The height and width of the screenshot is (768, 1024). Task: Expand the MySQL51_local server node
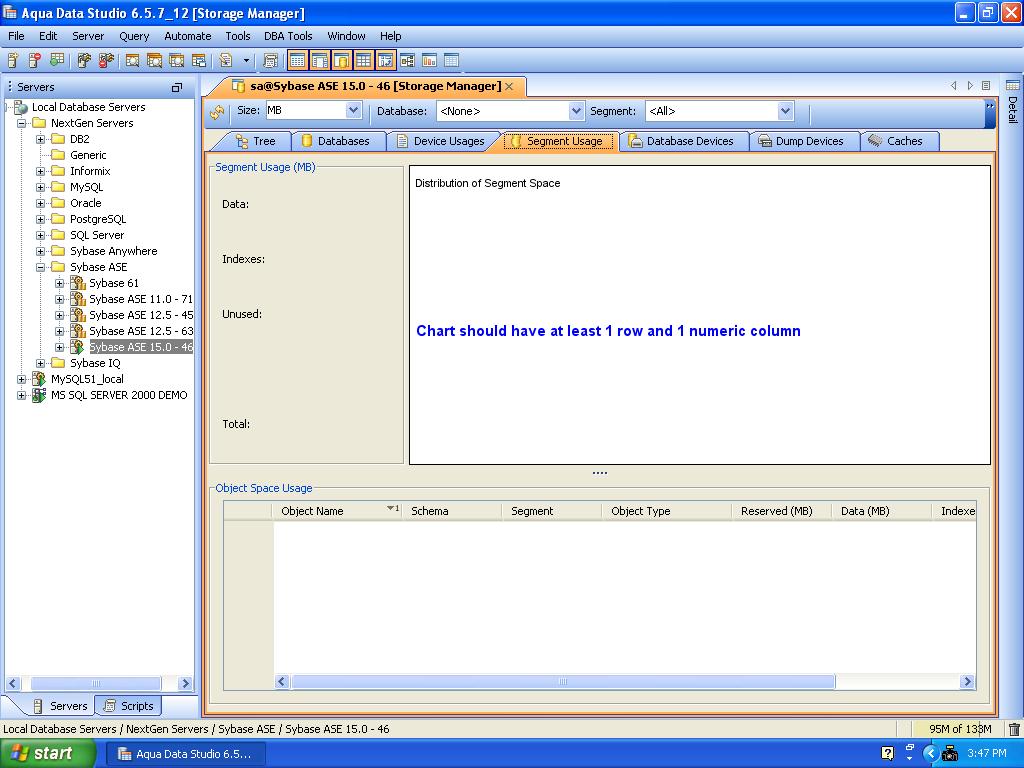(x=22, y=379)
